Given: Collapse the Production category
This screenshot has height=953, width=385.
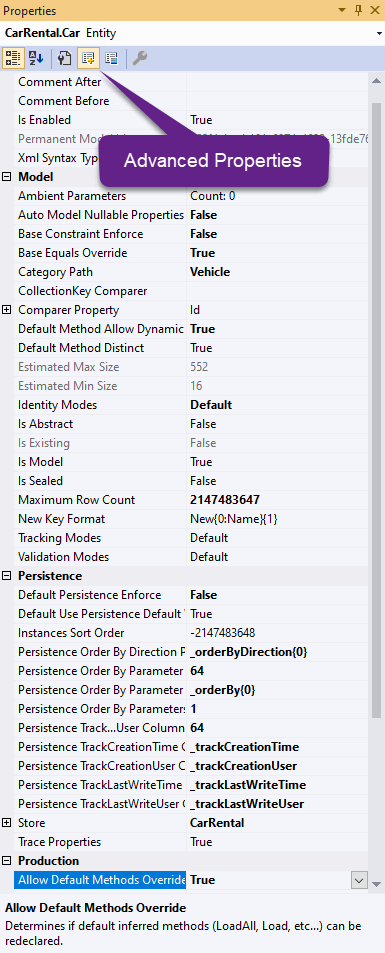Looking at the screenshot, I should pos(7,861).
